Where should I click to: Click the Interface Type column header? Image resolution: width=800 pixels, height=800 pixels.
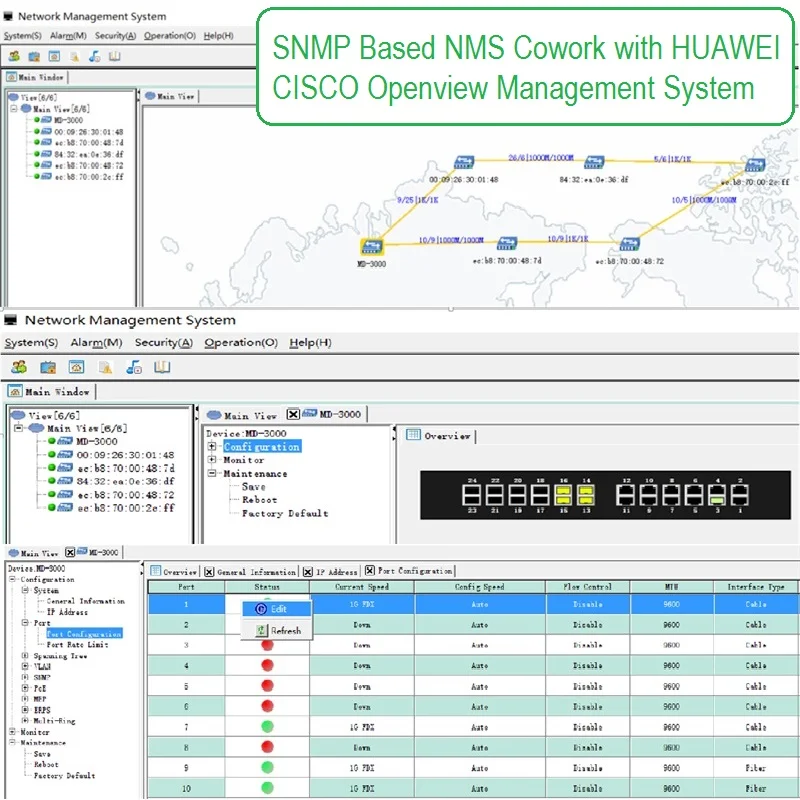coord(755,587)
